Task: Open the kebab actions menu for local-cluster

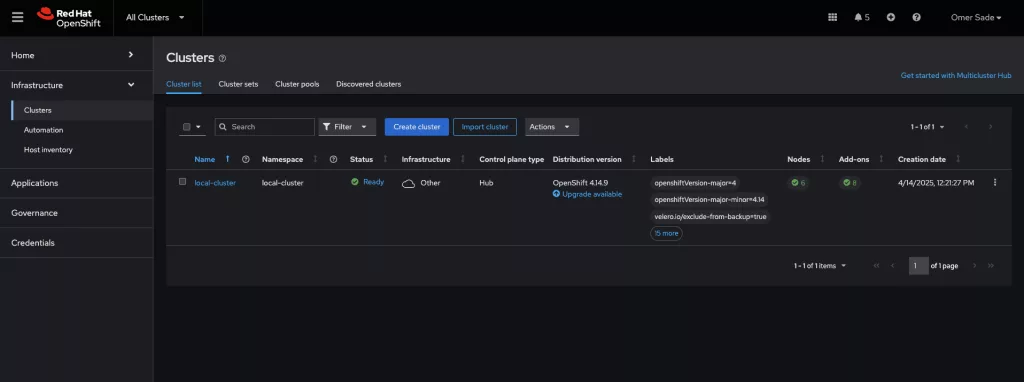Action: pos(995,183)
